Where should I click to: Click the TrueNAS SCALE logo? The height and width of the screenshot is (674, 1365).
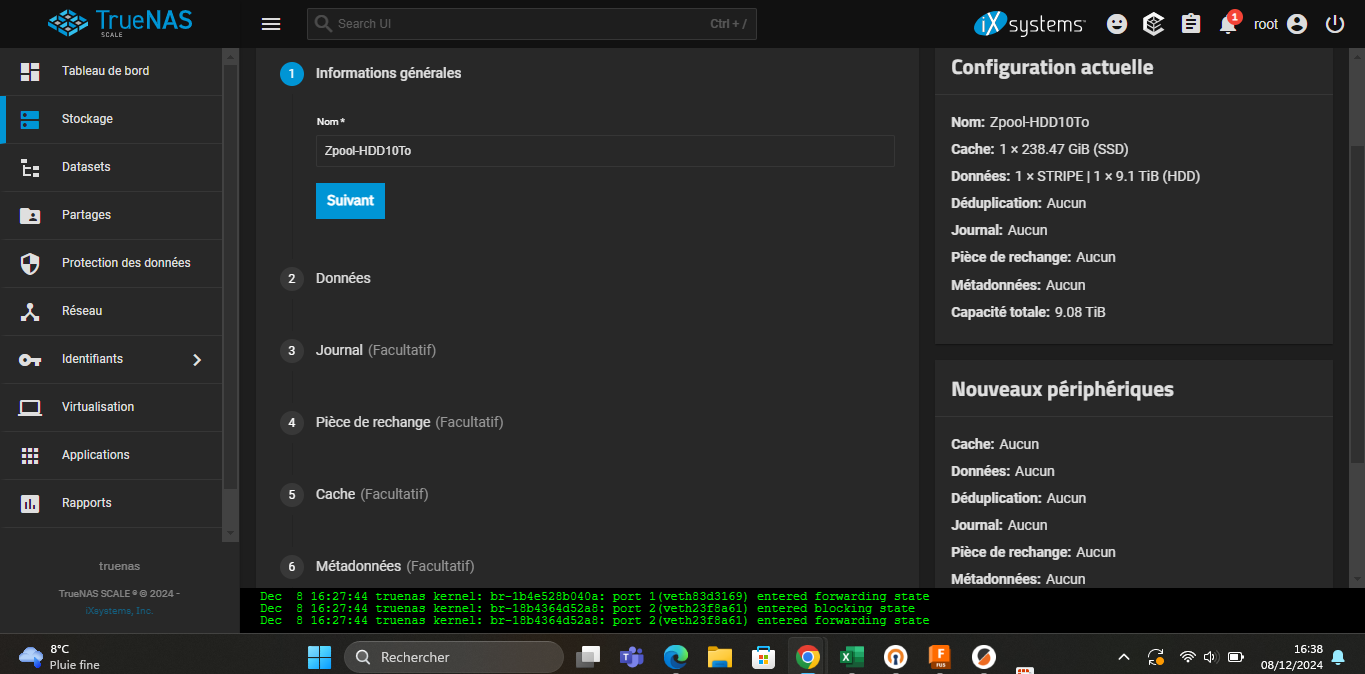pyautogui.click(x=120, y=23)
